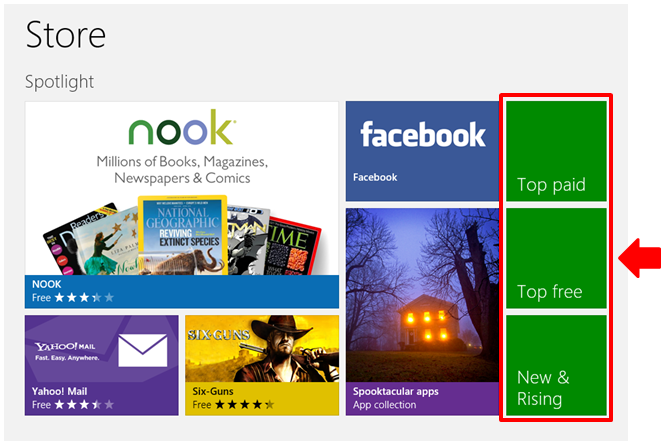Click the nook logo
The height and width of the screenshot is (444, 664).
coord(182,128)
